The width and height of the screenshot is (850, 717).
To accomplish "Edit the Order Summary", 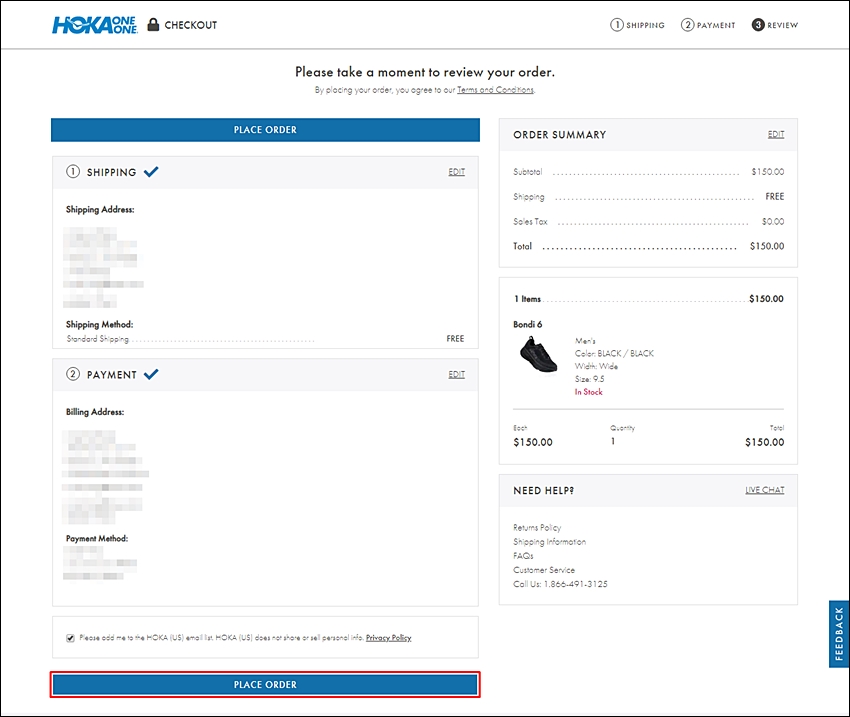I will [x=776, y=134].
